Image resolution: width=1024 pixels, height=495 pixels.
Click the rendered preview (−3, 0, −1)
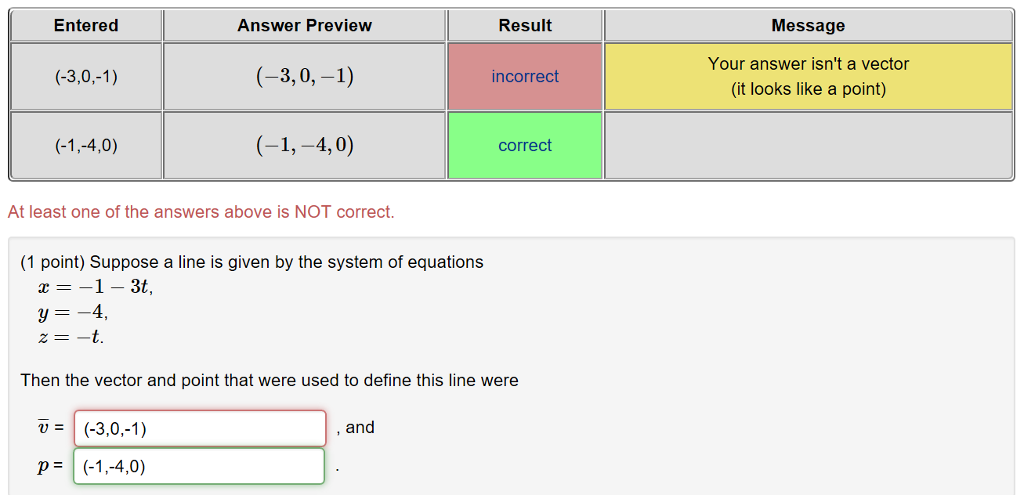coord(304,77)
